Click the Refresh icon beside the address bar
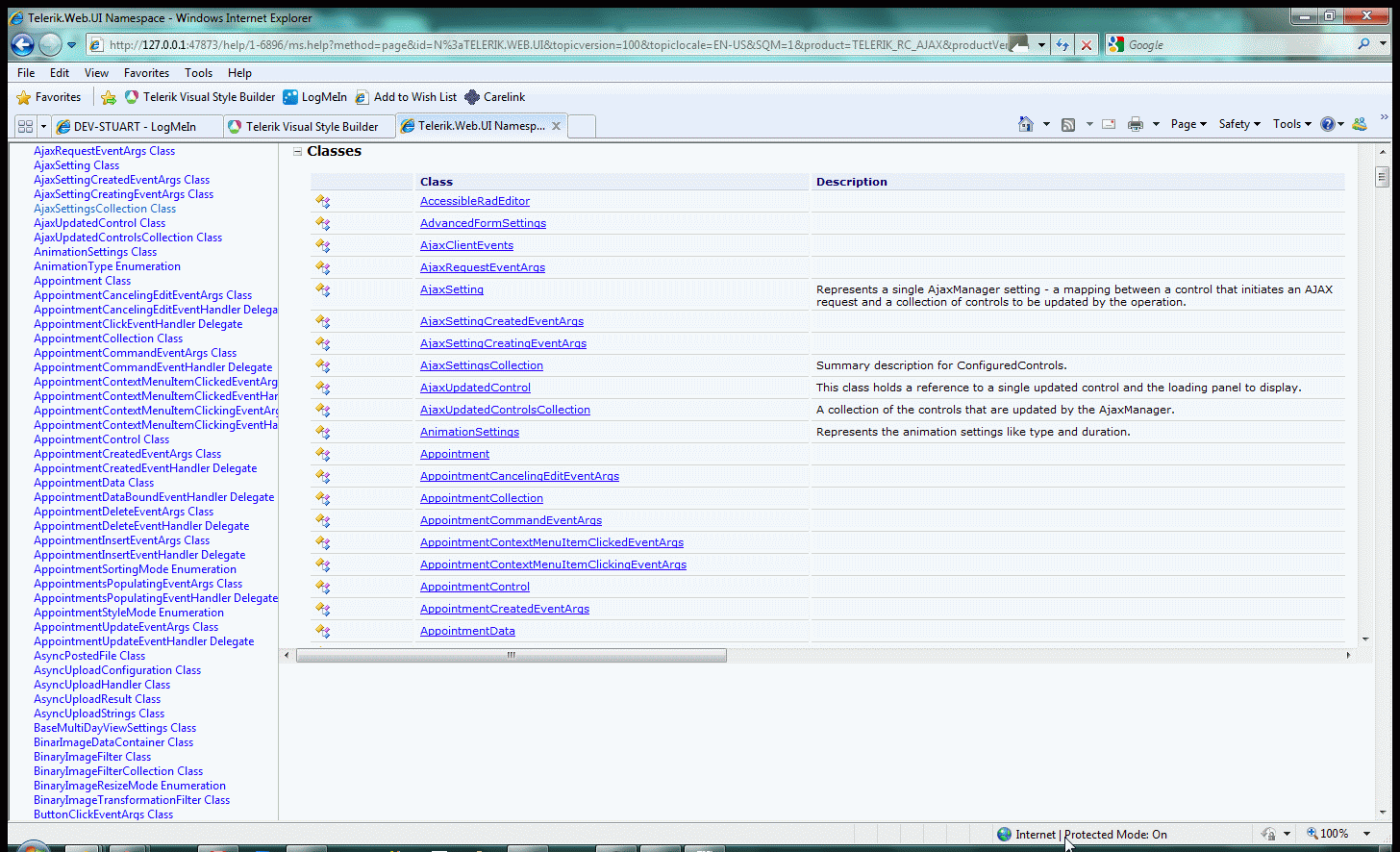 tap(1062, 45)
